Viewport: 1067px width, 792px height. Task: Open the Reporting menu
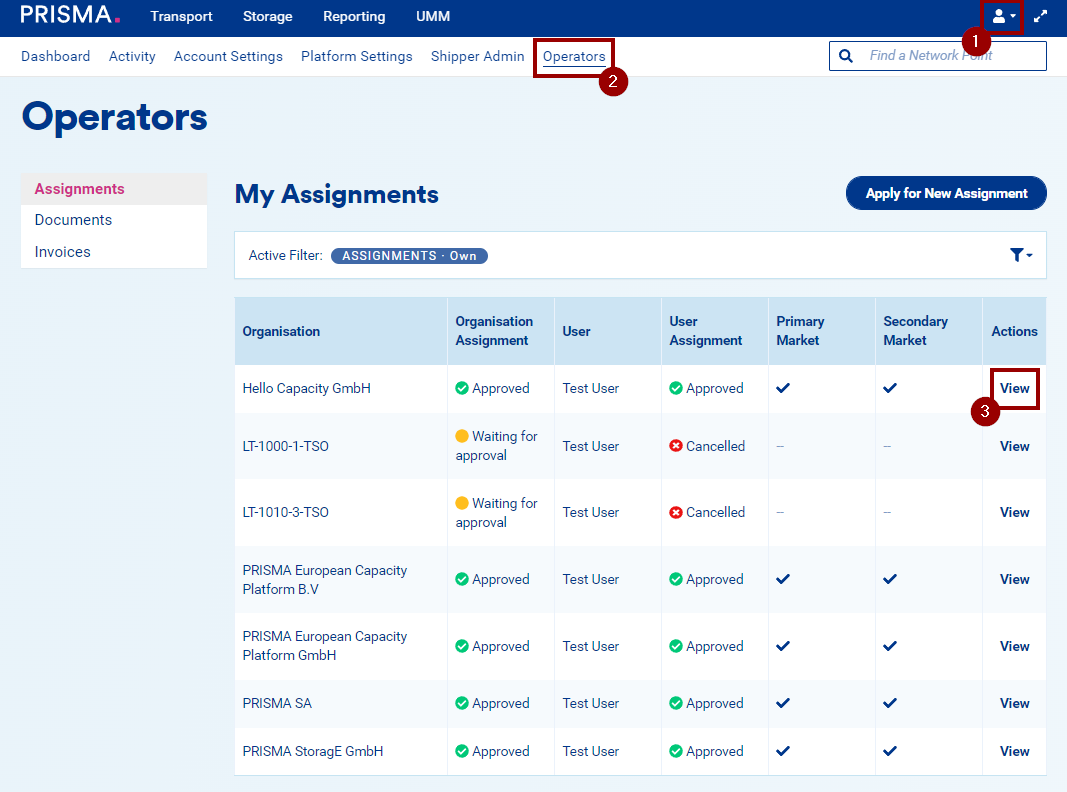354,17
